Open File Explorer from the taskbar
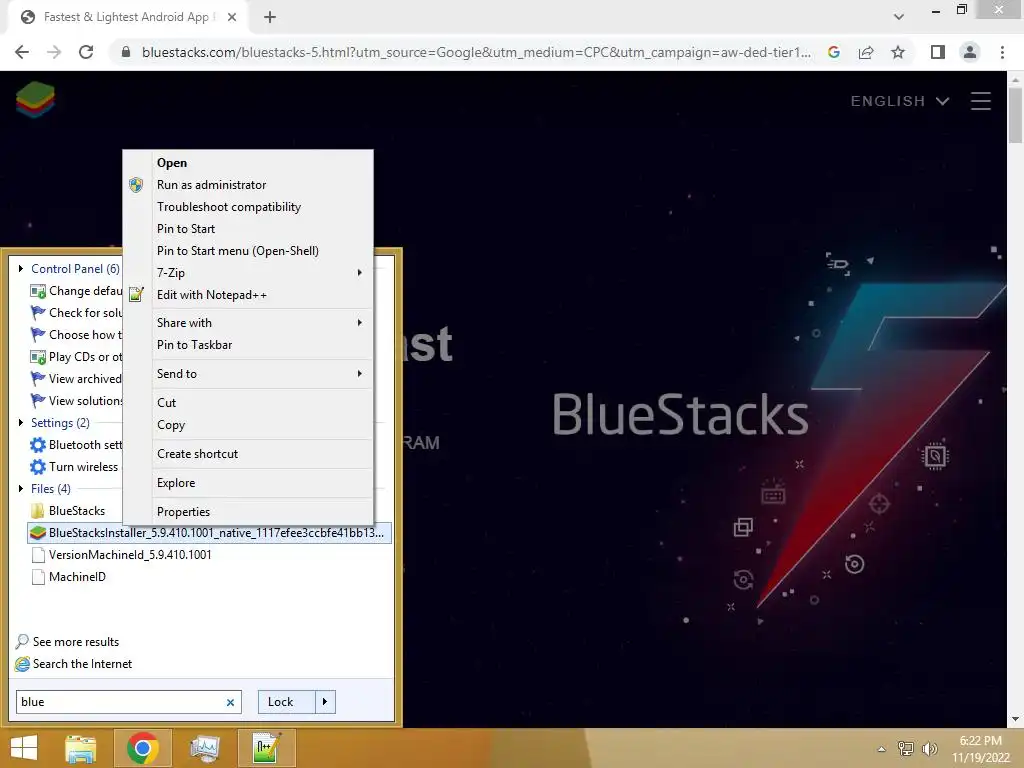The width and height of the screenshot is (1024, 768). coord(81,748)
